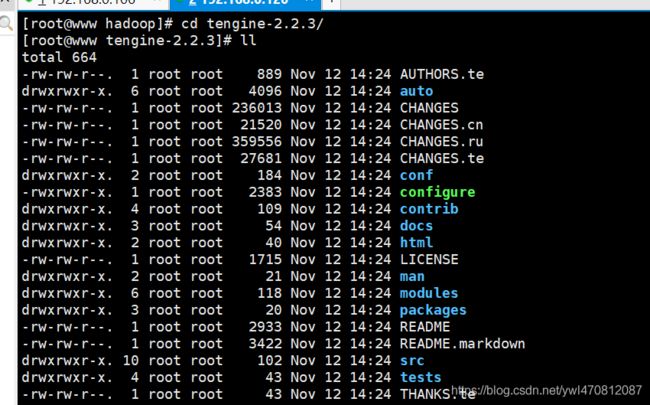Click the blue 'conf' directory name
The width and height of the screenshot is (650, 405).
pos(417,175)
